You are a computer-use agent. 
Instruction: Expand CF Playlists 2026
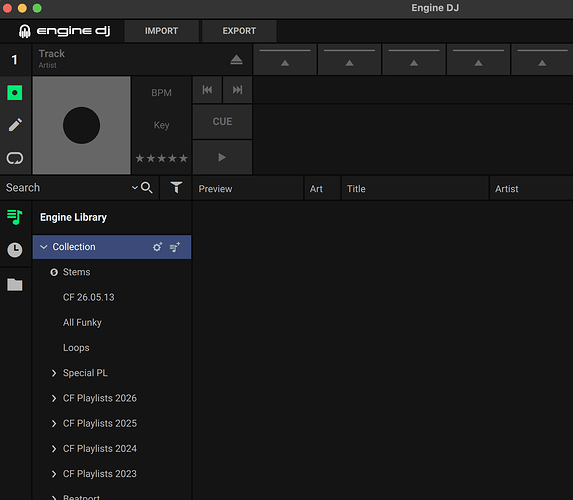click(54, 398)
